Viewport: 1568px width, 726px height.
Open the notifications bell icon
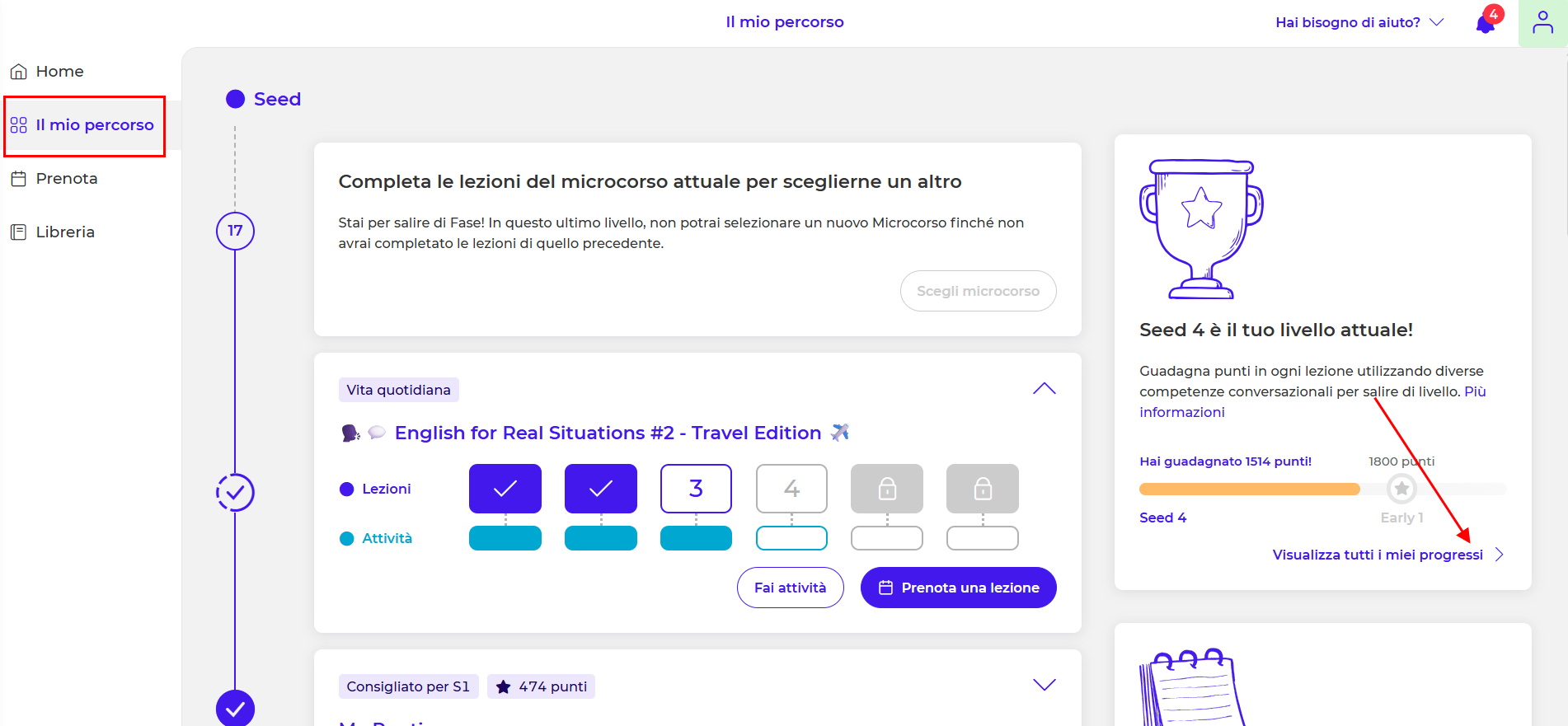click(x=1486, y=23)
